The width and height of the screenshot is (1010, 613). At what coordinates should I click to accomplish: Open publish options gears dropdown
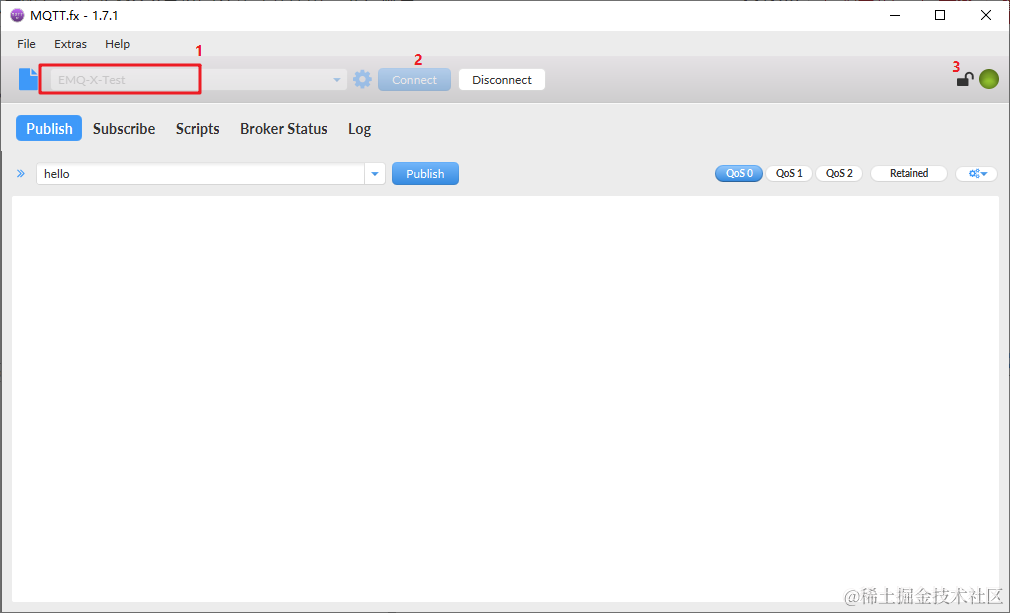click(977, 173)
